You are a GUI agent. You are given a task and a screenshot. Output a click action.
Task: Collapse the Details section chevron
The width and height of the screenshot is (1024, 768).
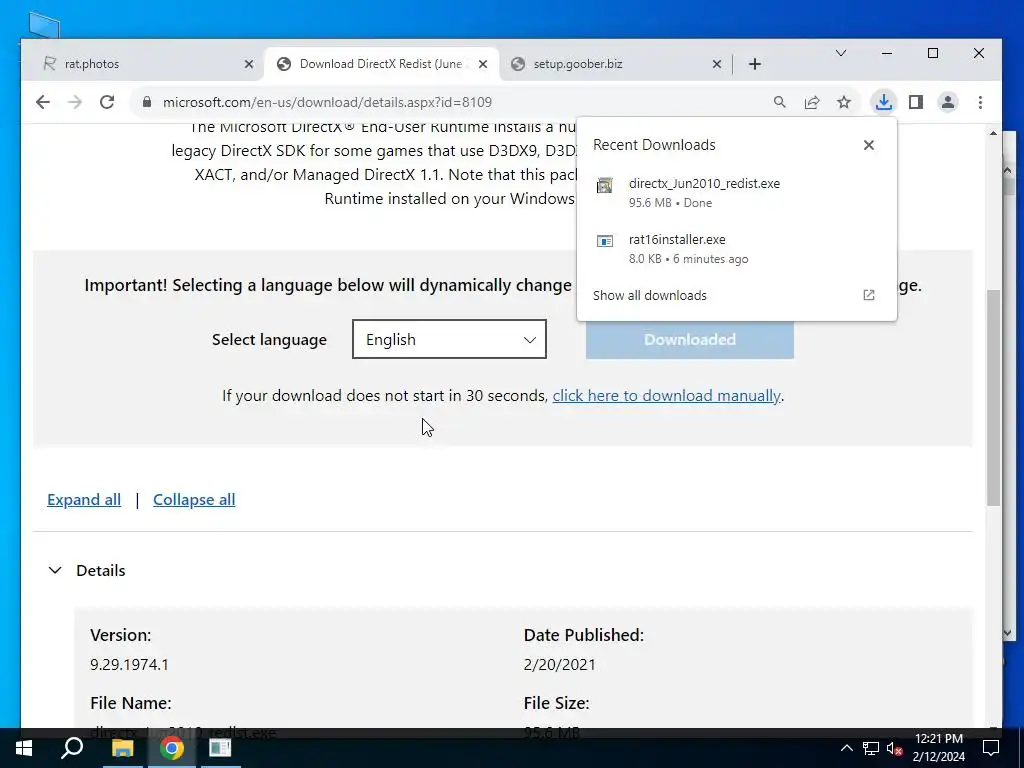pos(55,570)
